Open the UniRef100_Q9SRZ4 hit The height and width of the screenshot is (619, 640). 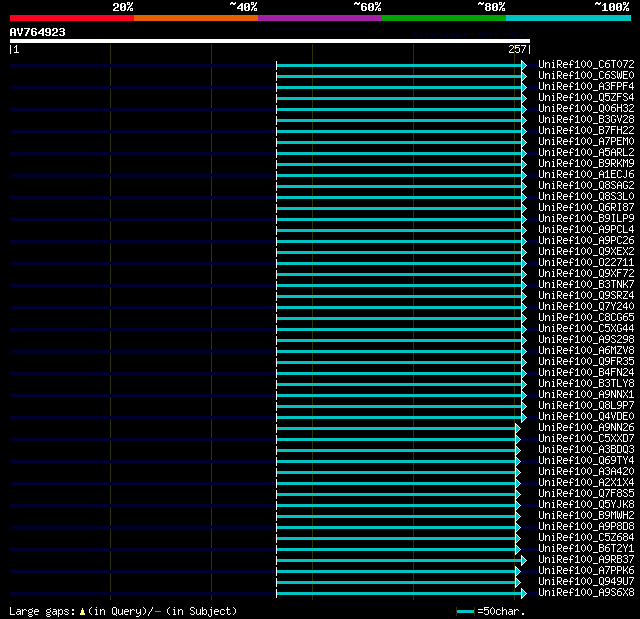point(586,296)
